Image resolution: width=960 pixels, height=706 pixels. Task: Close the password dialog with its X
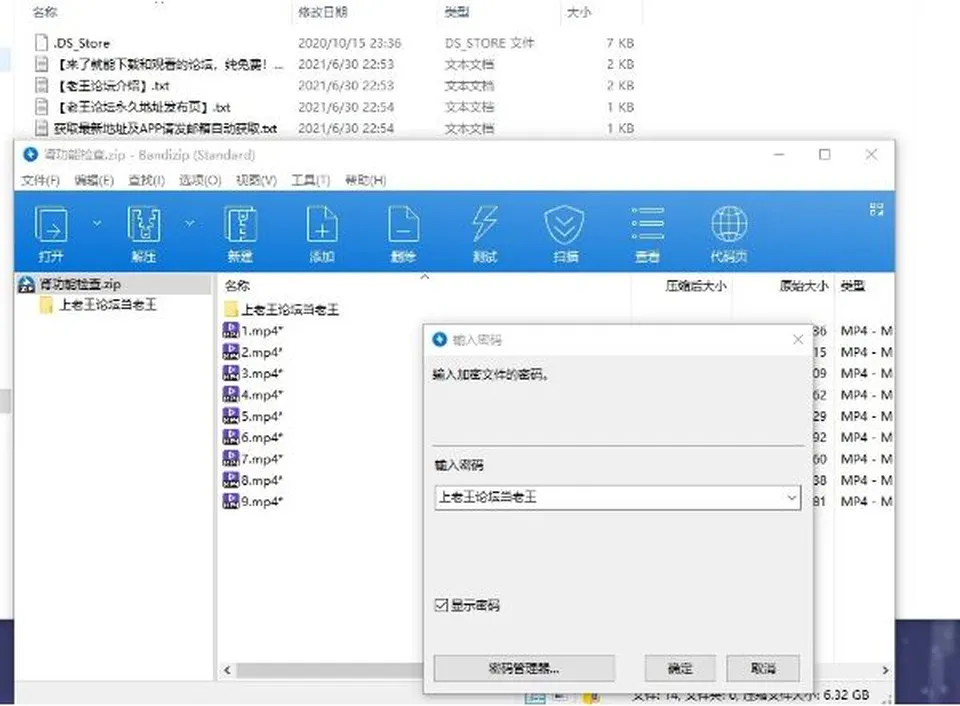pyautogui.click(x=798, y=339)
